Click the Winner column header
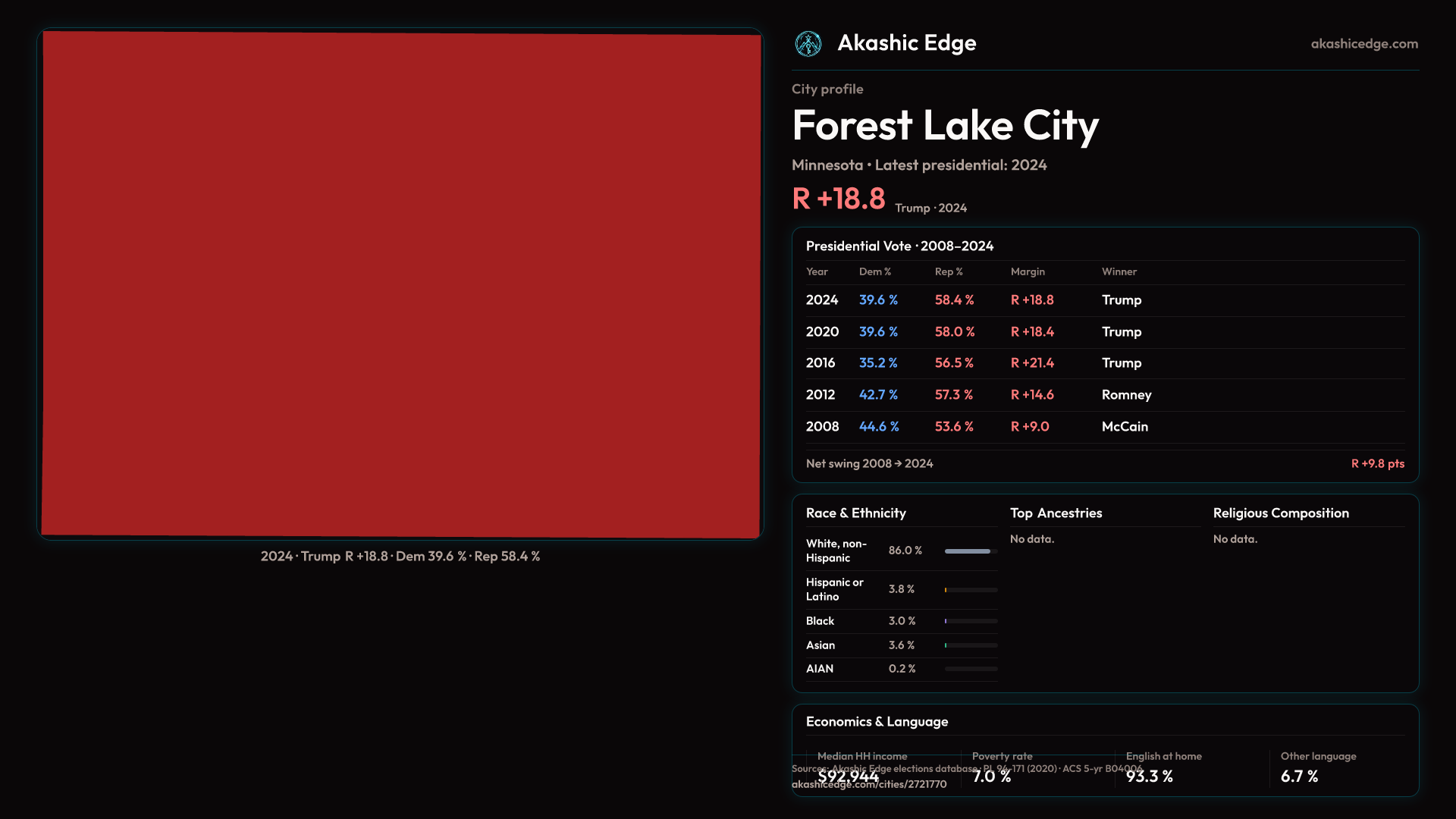Screen dimensions: 1456x819 pos(1119,271)
